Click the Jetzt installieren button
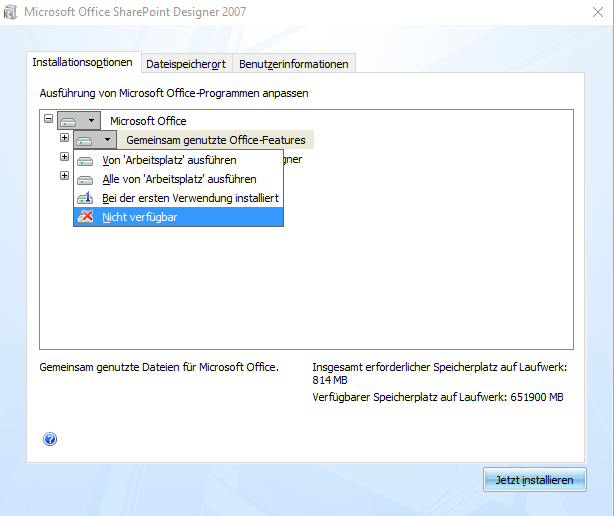The image size is (614, 516). [535, 480]
